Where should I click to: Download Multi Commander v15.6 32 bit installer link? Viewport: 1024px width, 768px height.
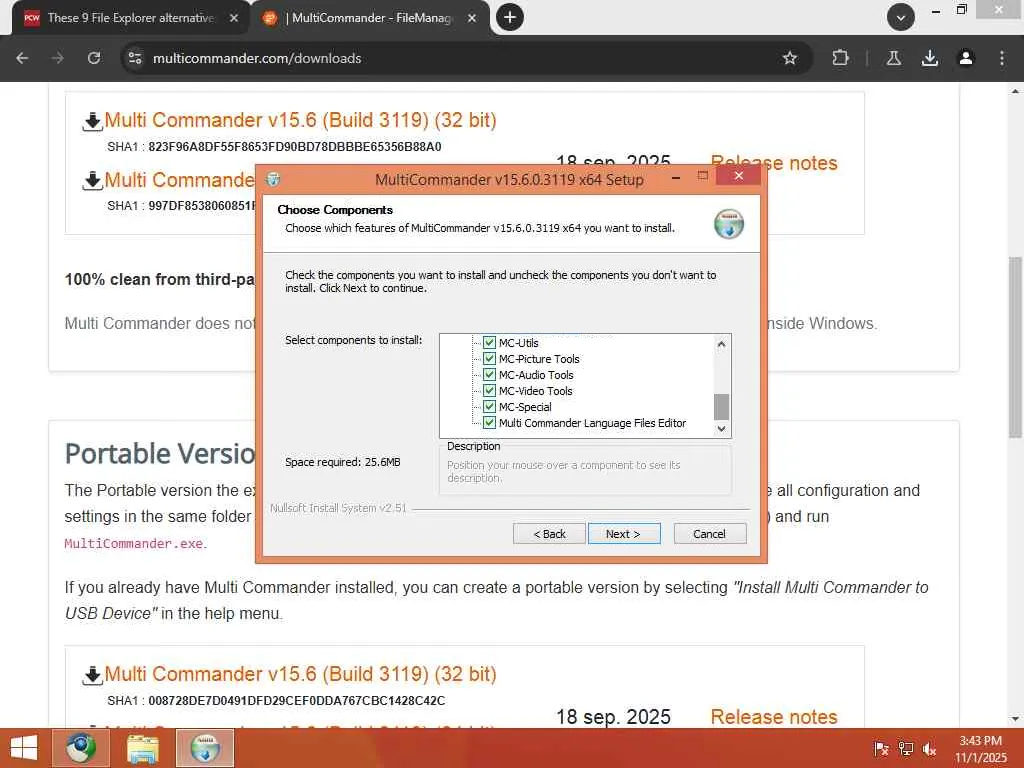tap(300, 120)
